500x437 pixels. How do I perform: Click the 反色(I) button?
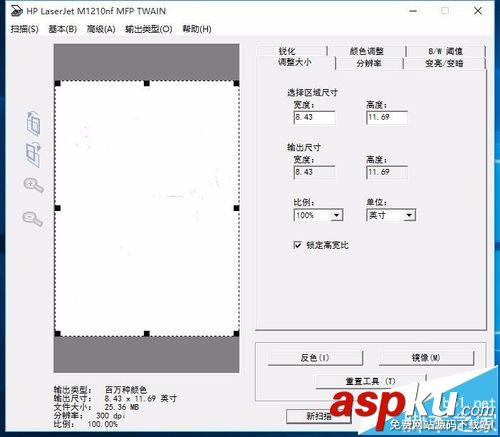[315, 358]
